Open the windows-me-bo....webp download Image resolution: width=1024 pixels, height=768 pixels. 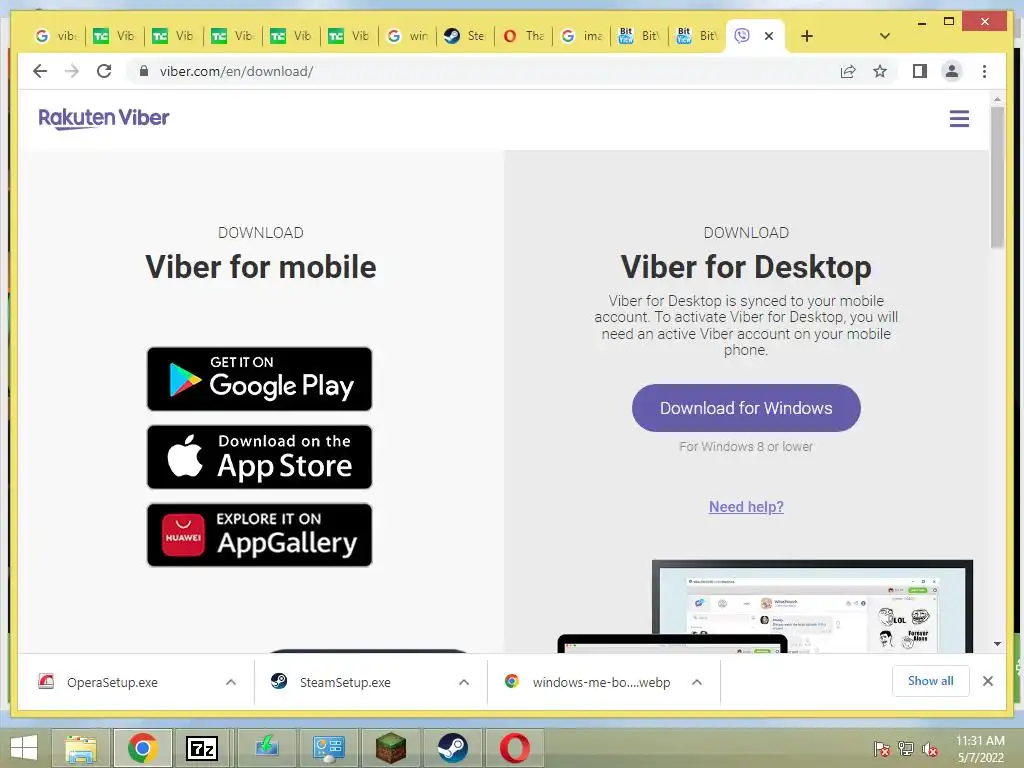coord(601,682)
